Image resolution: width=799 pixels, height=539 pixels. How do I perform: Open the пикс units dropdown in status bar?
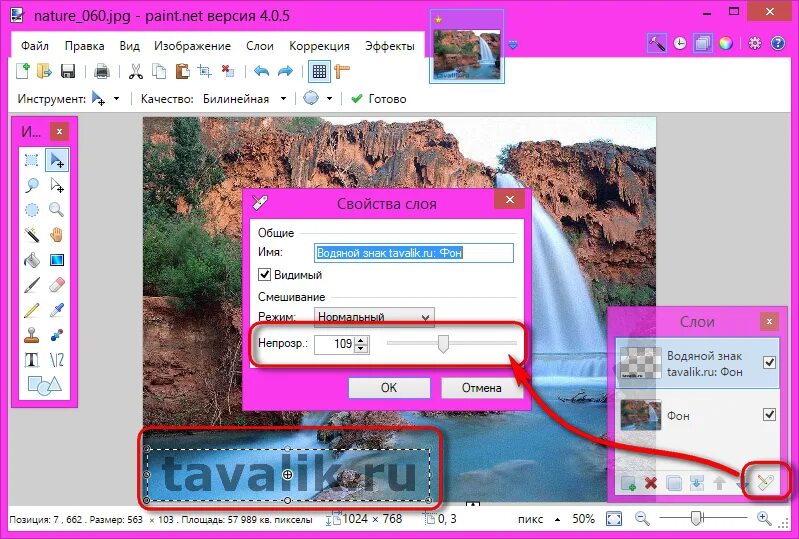[557, 520]
